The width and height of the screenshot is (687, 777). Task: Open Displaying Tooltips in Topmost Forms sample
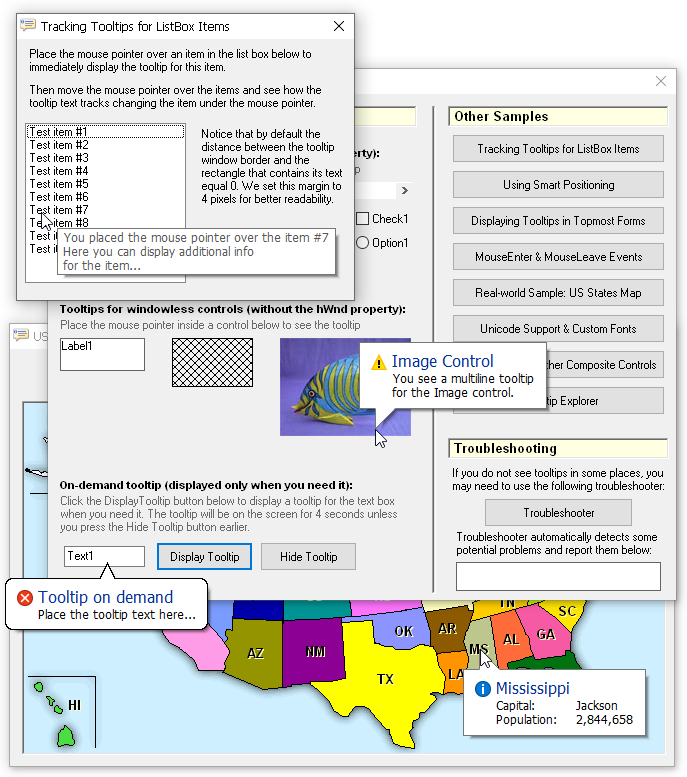coord(558,221)
